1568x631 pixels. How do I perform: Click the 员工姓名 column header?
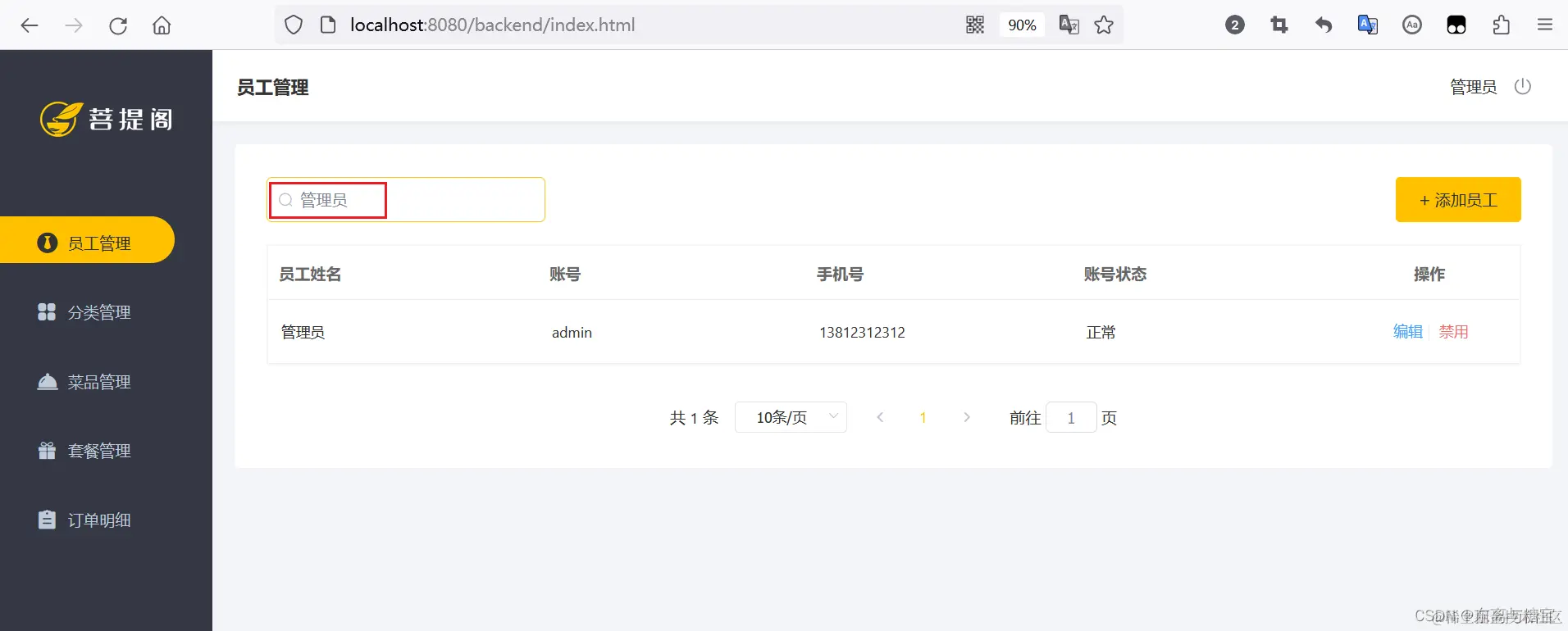tap(310, 275)
